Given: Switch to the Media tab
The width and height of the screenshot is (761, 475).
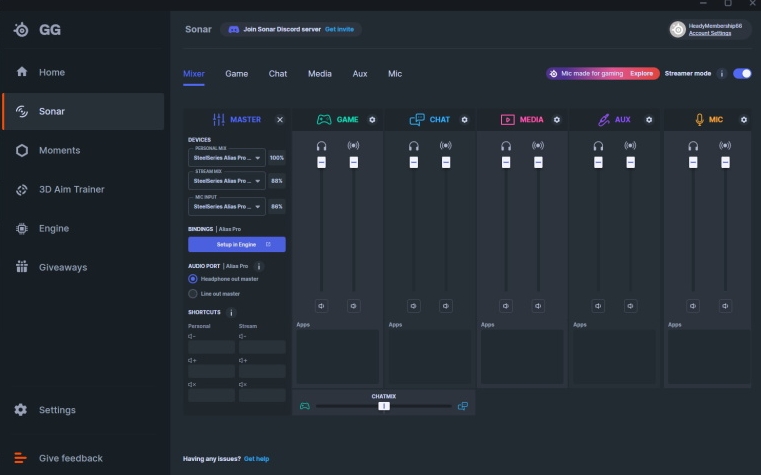Looking at the screenshot, I should tap(320, 74).
